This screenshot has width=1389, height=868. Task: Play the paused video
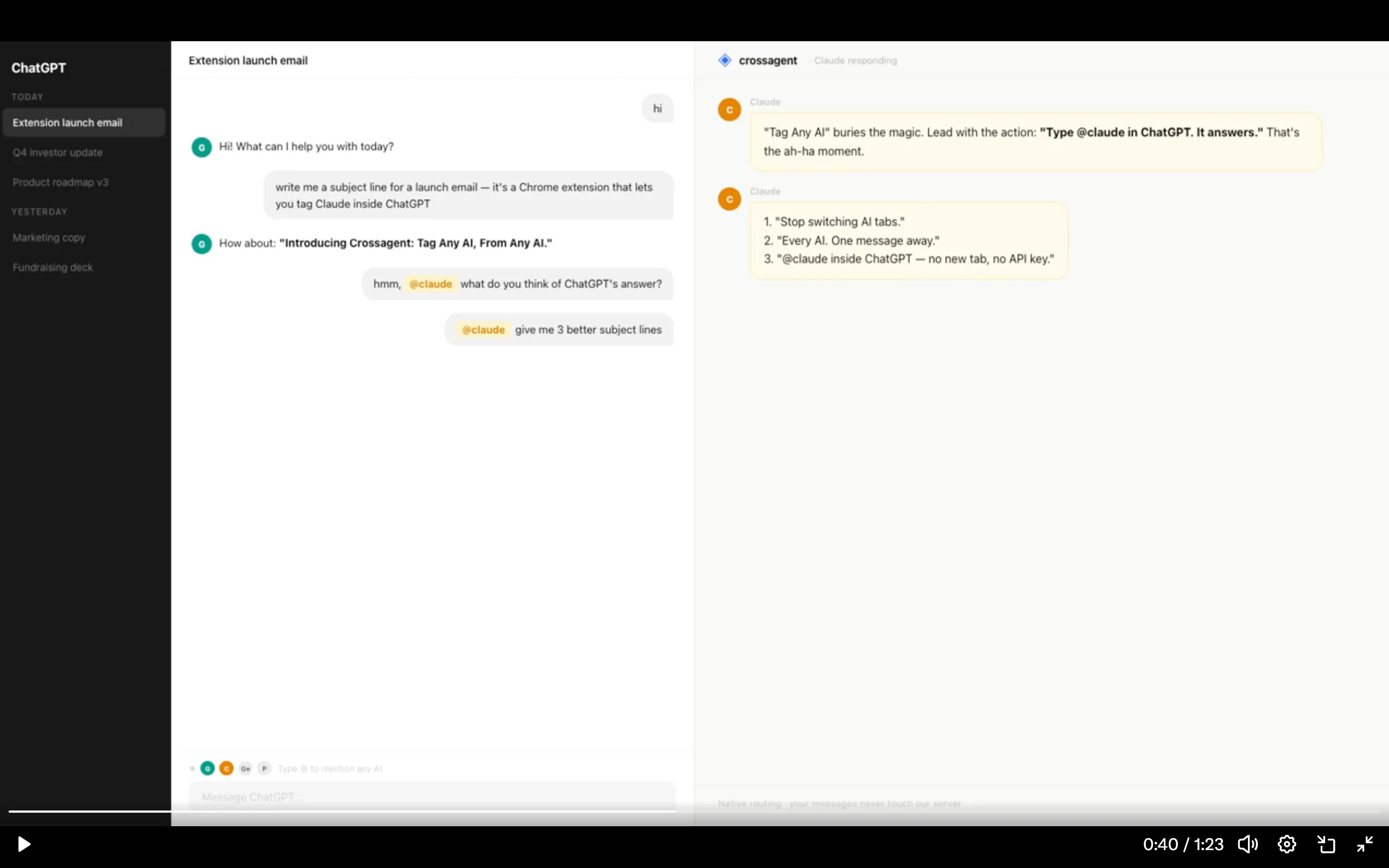[23, 844]
